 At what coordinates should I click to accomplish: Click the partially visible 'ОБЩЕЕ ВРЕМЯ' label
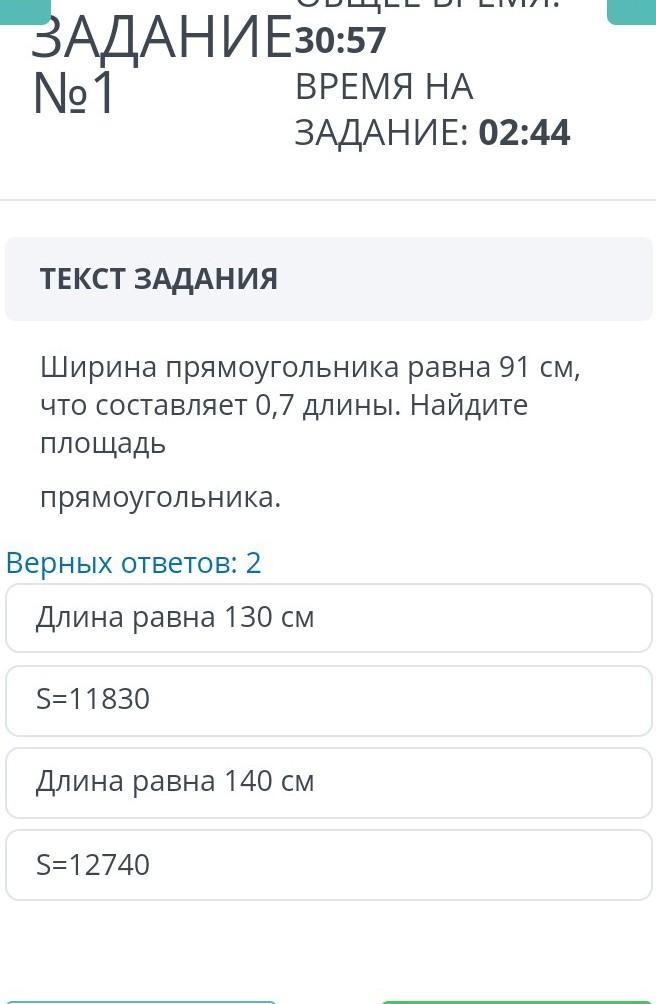pos(426,5)
